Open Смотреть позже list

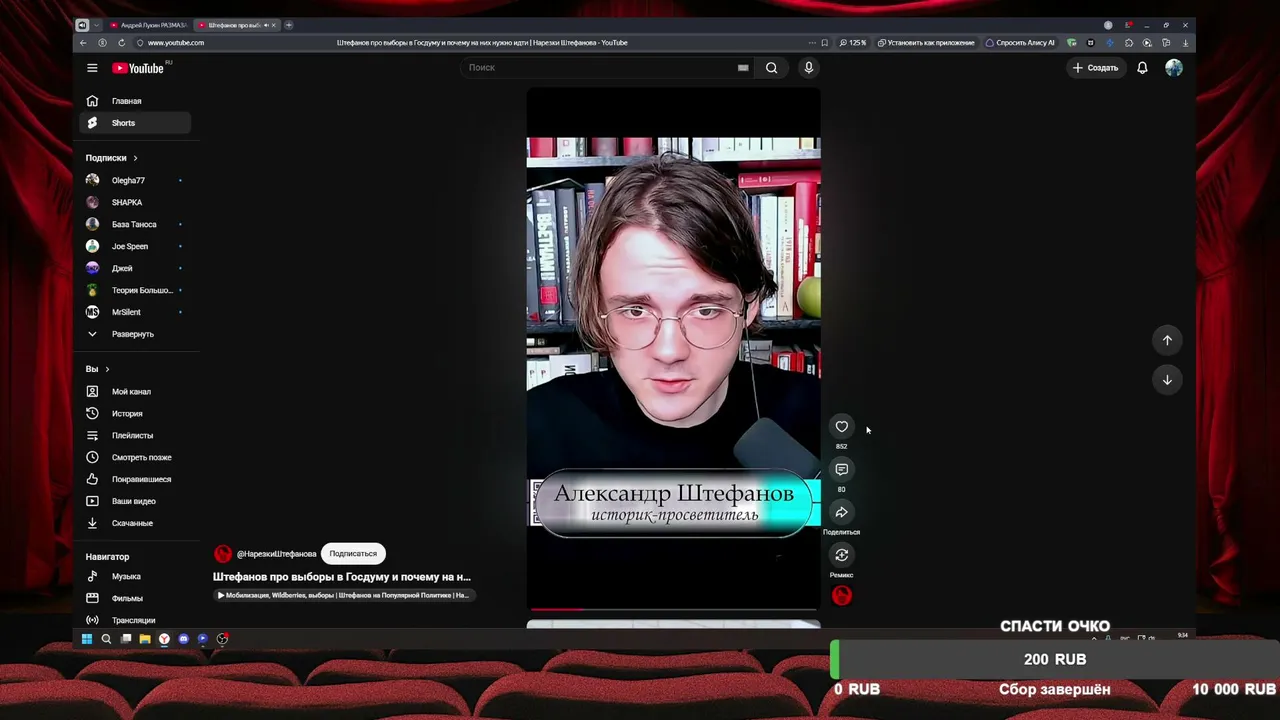(x=136, y=458)
